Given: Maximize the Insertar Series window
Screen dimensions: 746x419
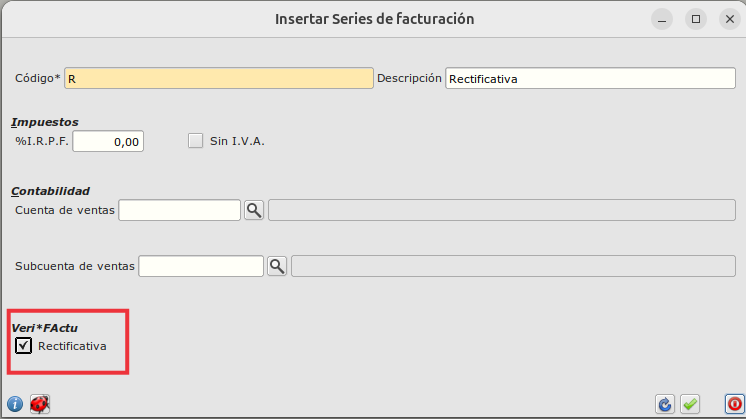Looking at the screenshot, I should [694, 19].
